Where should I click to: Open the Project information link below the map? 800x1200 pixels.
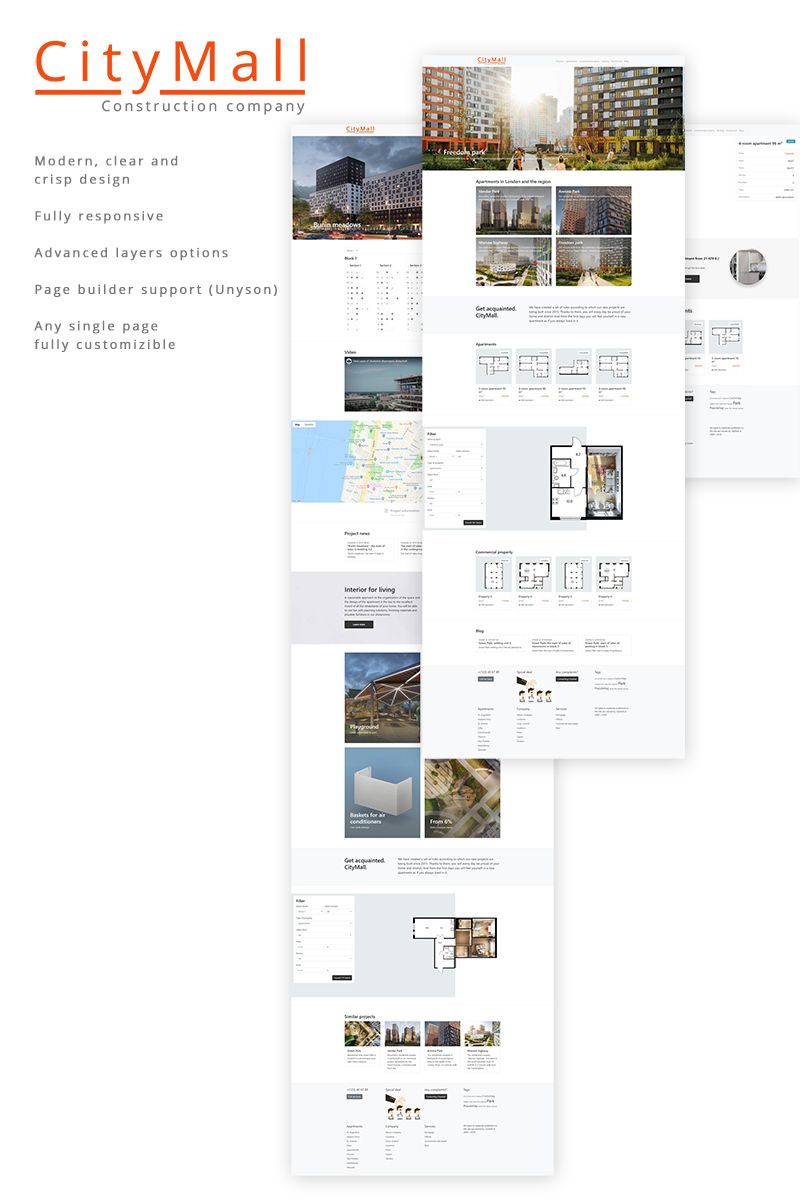(402, 510)
